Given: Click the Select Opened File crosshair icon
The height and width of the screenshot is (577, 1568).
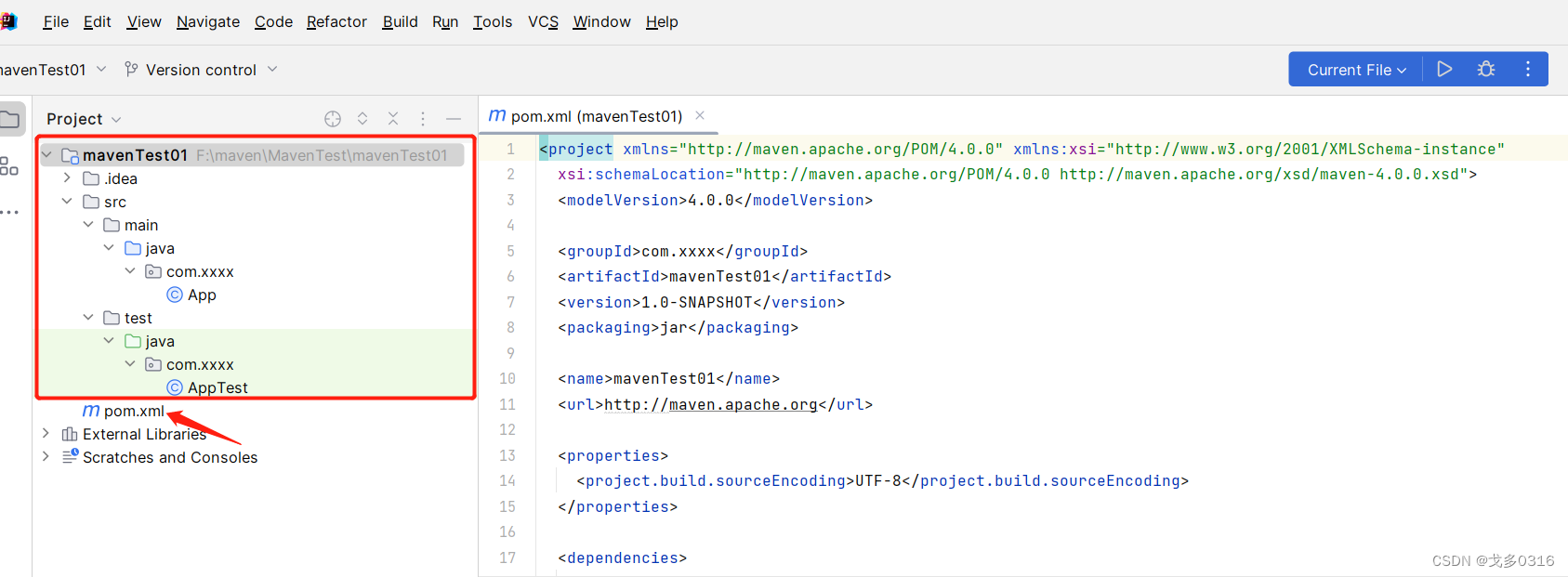Looking at the screenshot, I should pyautogui.click(x=333, y=119).
